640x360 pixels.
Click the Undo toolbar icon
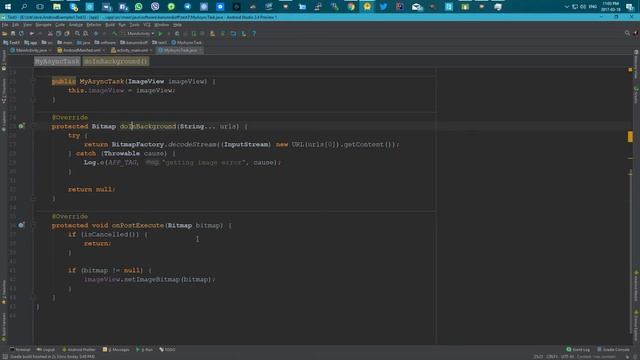pos(31,33)
